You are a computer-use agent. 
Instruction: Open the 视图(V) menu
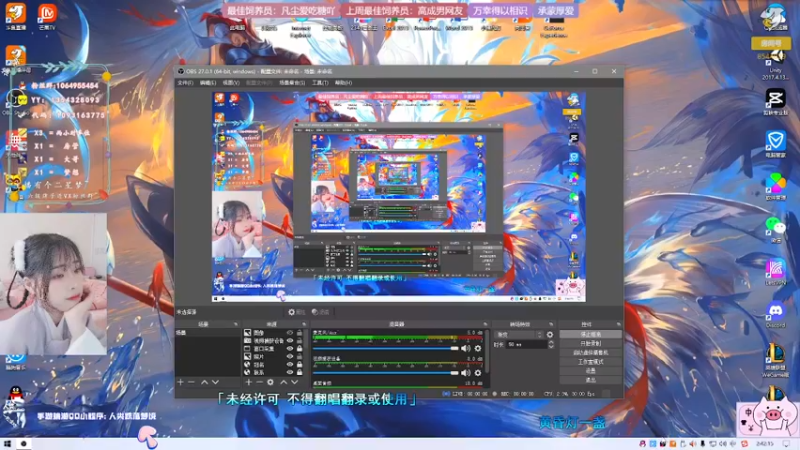pyautogui.click(x=231, y=83)
